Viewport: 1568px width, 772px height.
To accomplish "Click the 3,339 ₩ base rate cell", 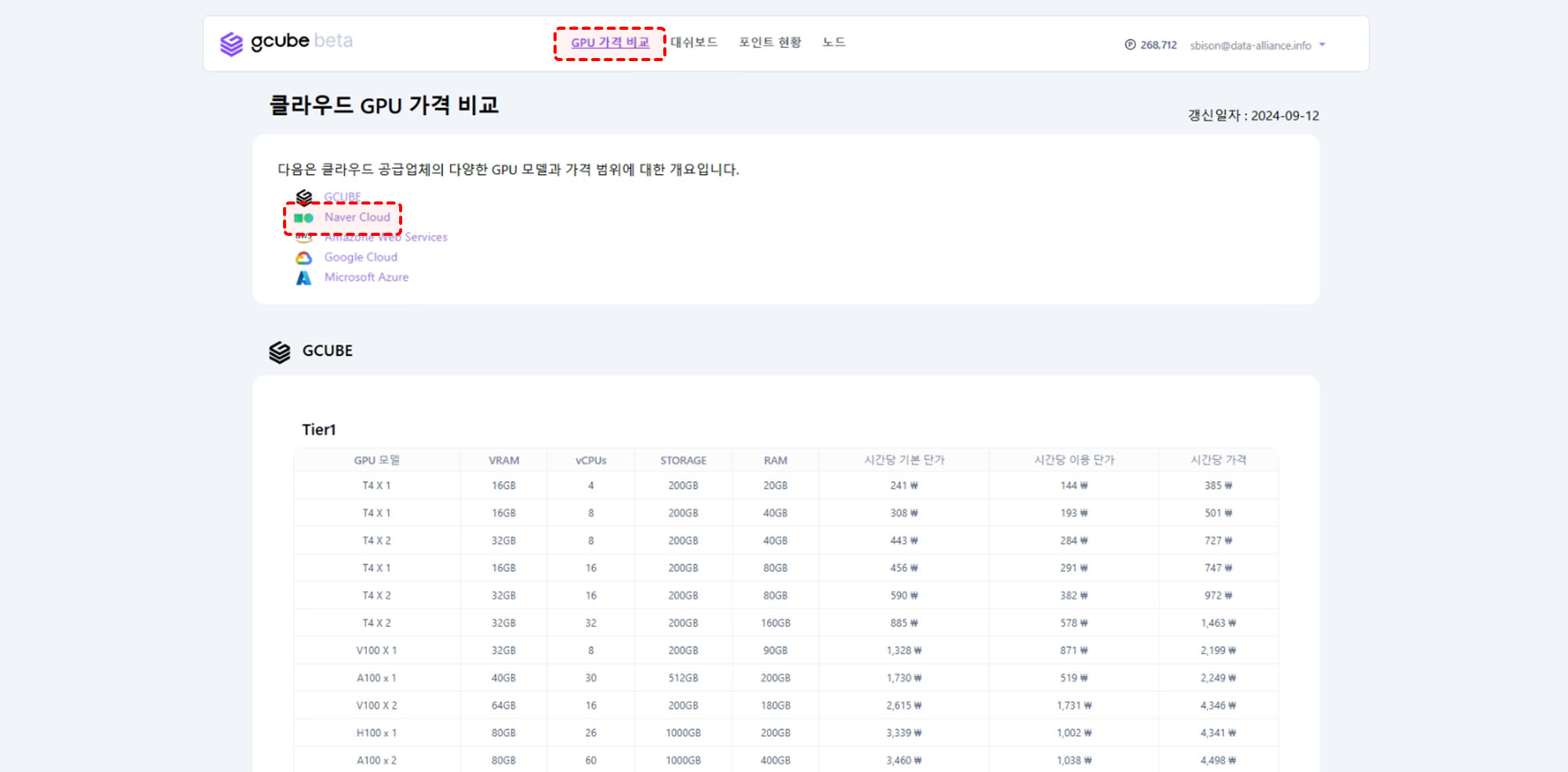I will 905,733.
